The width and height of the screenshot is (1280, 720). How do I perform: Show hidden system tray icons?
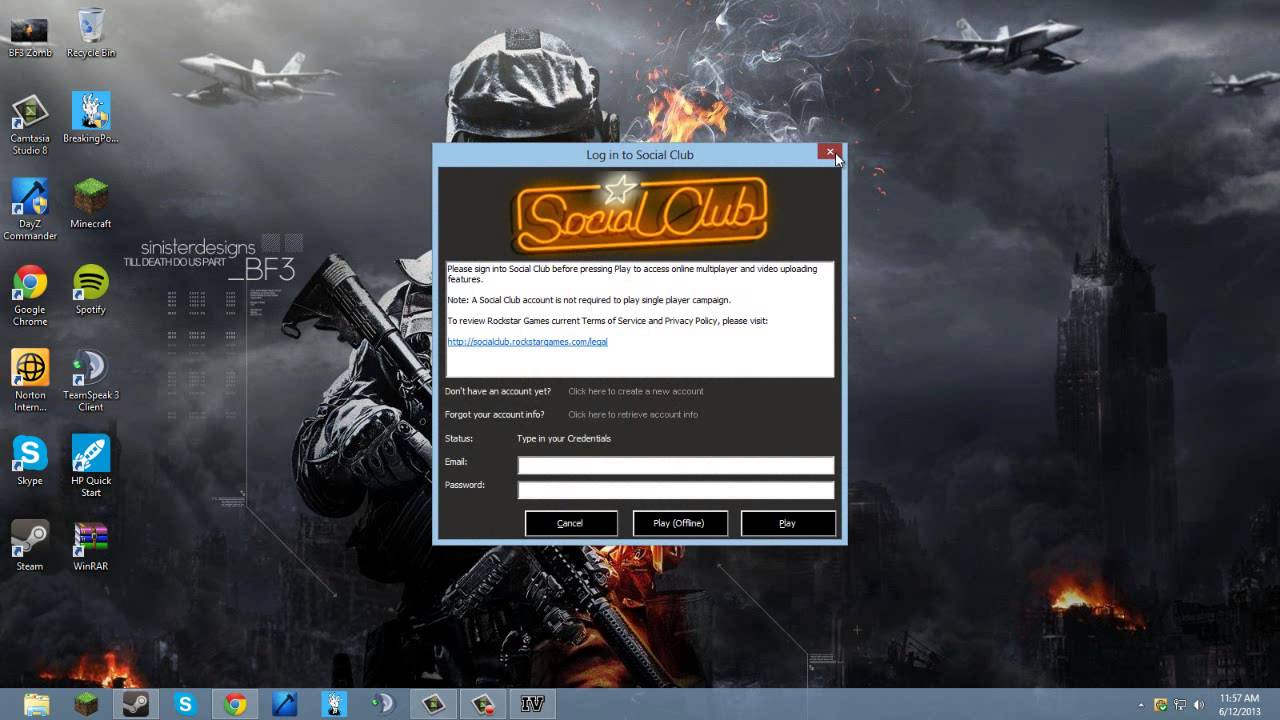click(x=1141, y=705)
